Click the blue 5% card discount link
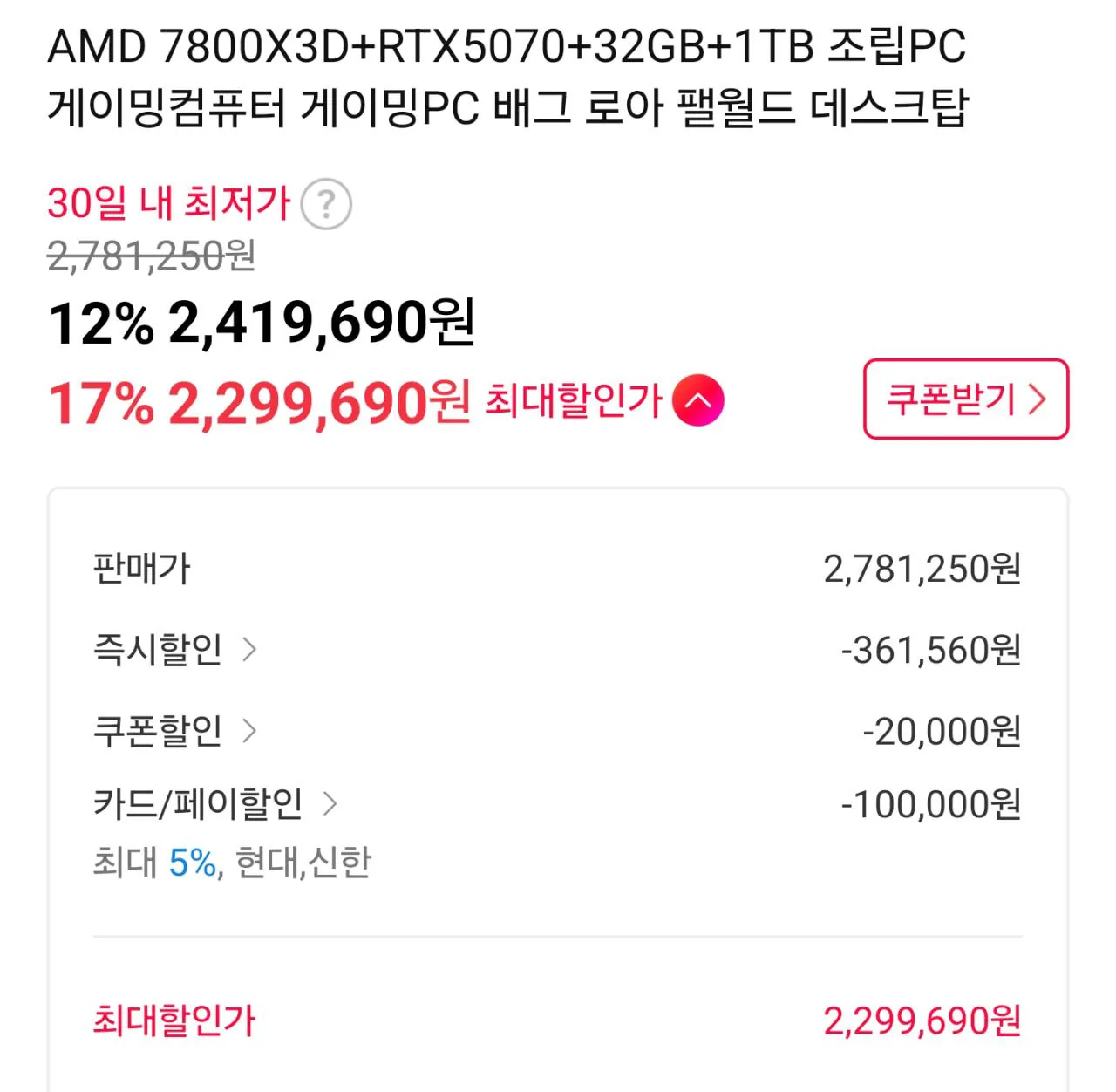Screen dimensions: 1116x1092 click(x=188, y=860)
